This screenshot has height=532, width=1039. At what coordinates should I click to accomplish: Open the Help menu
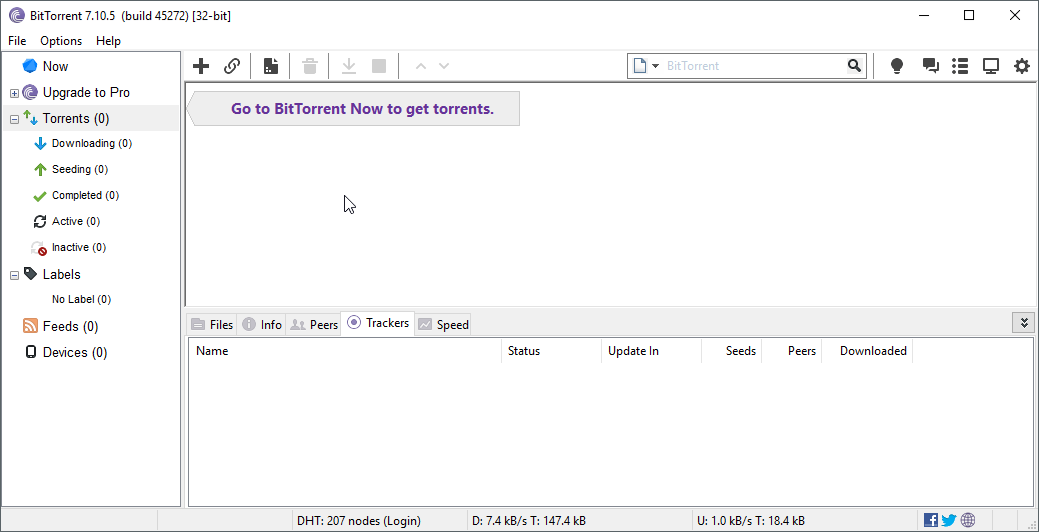tap(108, 40)
